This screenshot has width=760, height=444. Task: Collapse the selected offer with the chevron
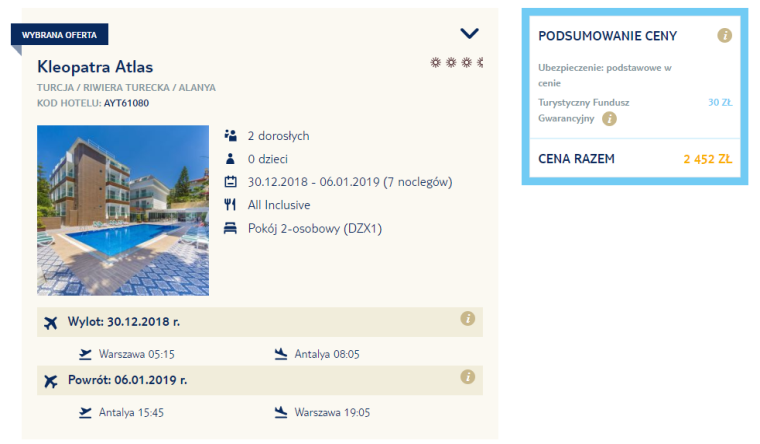(469, 33)
